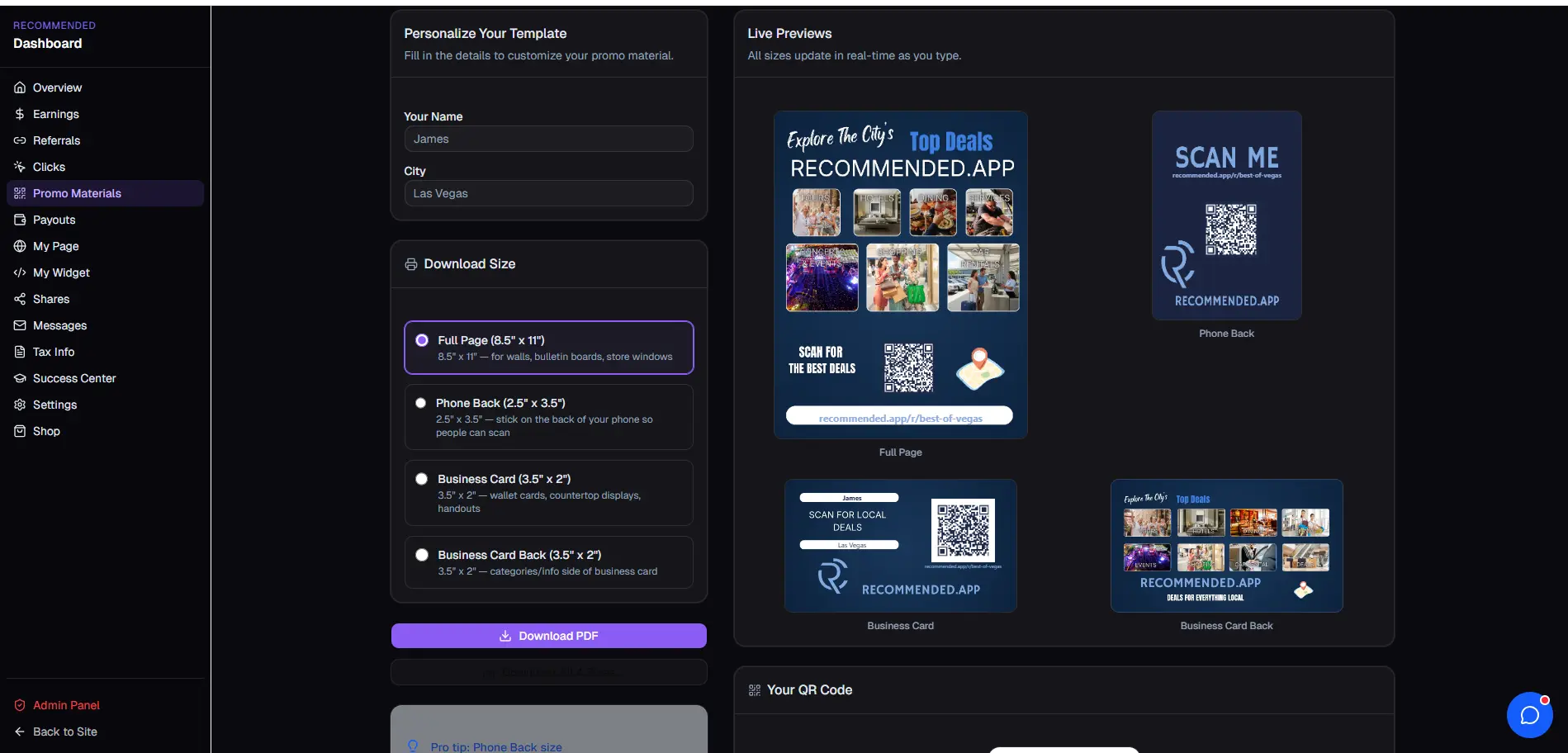1568x753 pixels.
Task: Click the Business Card preview thumbnail
Action: [x=901, y=546]
